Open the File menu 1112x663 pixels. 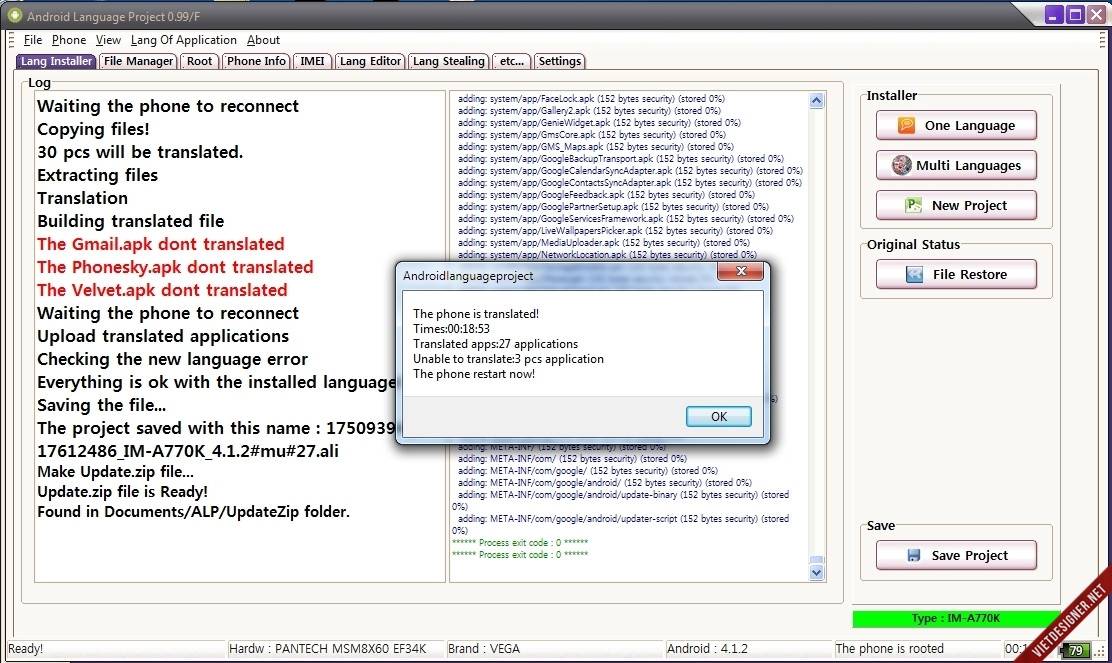[x=33, y=40]
